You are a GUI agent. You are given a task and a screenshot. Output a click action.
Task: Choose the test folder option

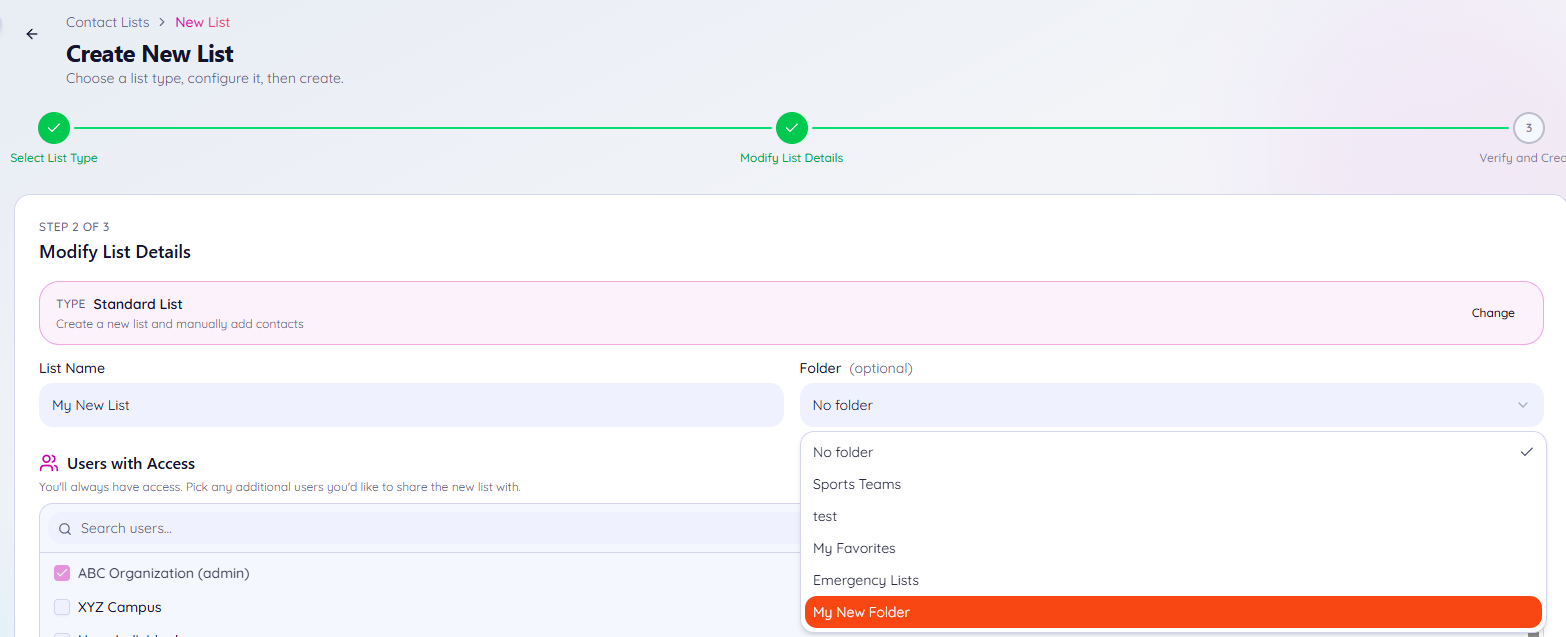(x=1173, y=516)
